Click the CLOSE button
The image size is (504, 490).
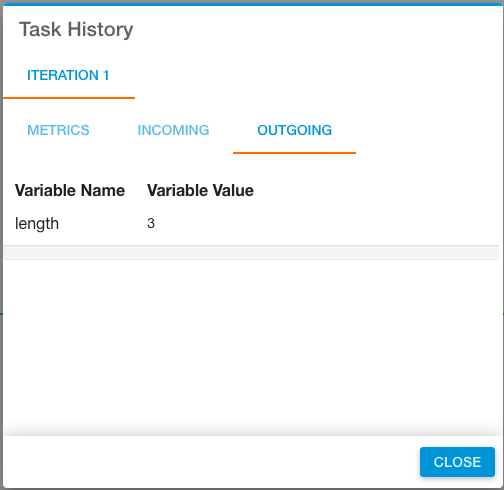pyautogui.click(x=457, y=462)
